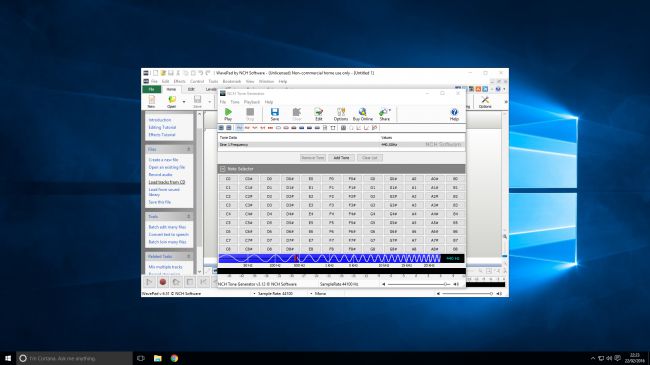The image size is (650, 365).
Task: Show hidden system tray icons
Action: click(x=593, y=358)
